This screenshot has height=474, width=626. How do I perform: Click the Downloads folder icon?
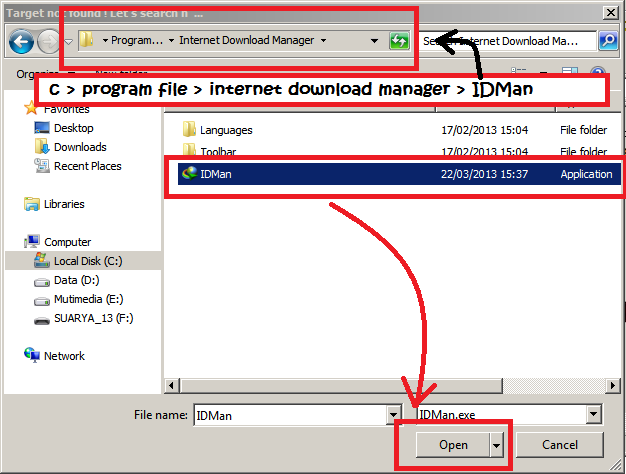click(x=42, y=147)
